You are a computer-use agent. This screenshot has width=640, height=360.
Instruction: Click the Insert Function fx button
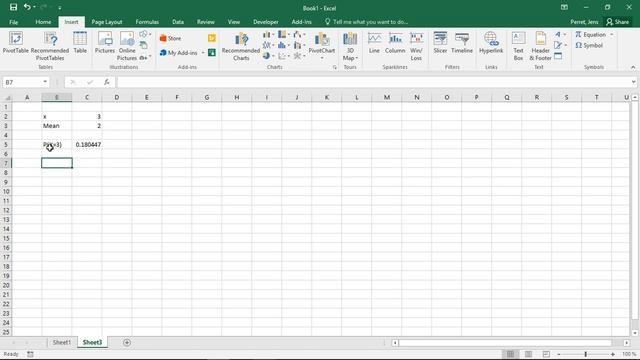(x=107, y=82)
